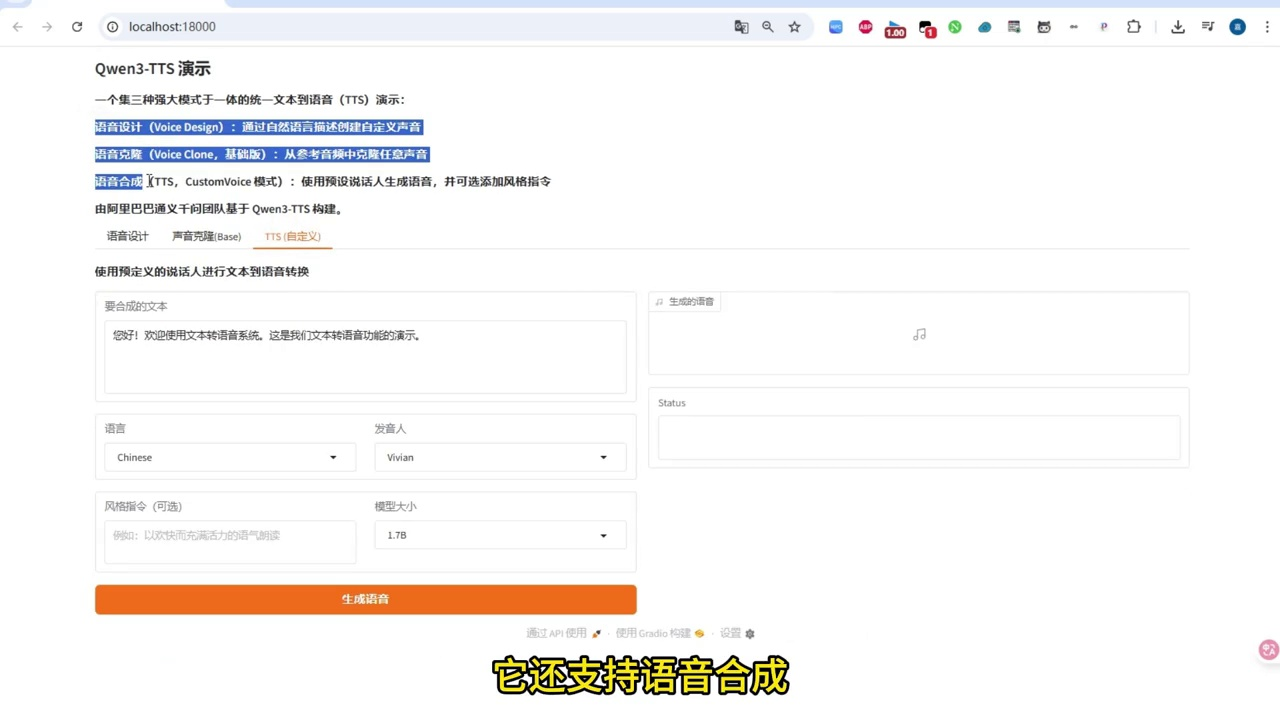
Task: Open the 模型大小 1.7B dropdown
Action: click(x=500, y=535)
